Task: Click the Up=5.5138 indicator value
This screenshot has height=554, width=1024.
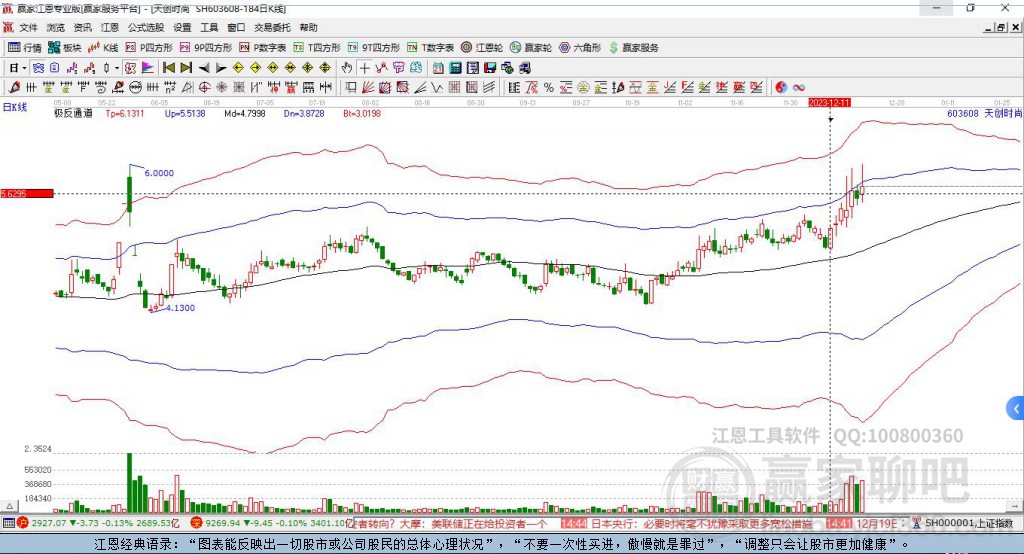Action: tap(185, 113)
